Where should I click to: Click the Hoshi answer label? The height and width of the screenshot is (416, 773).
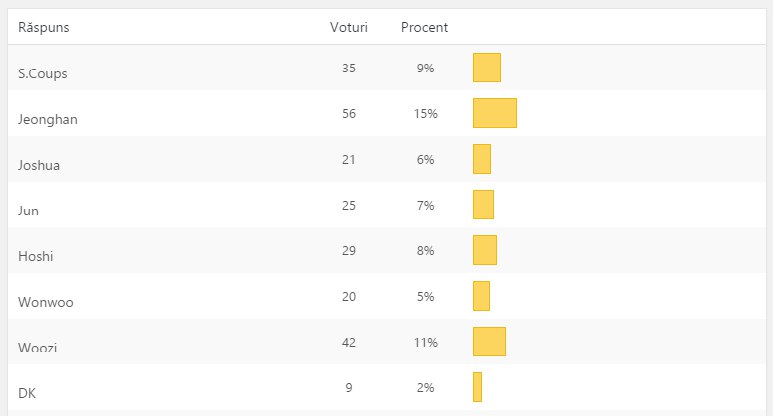(x=36, y=256)
